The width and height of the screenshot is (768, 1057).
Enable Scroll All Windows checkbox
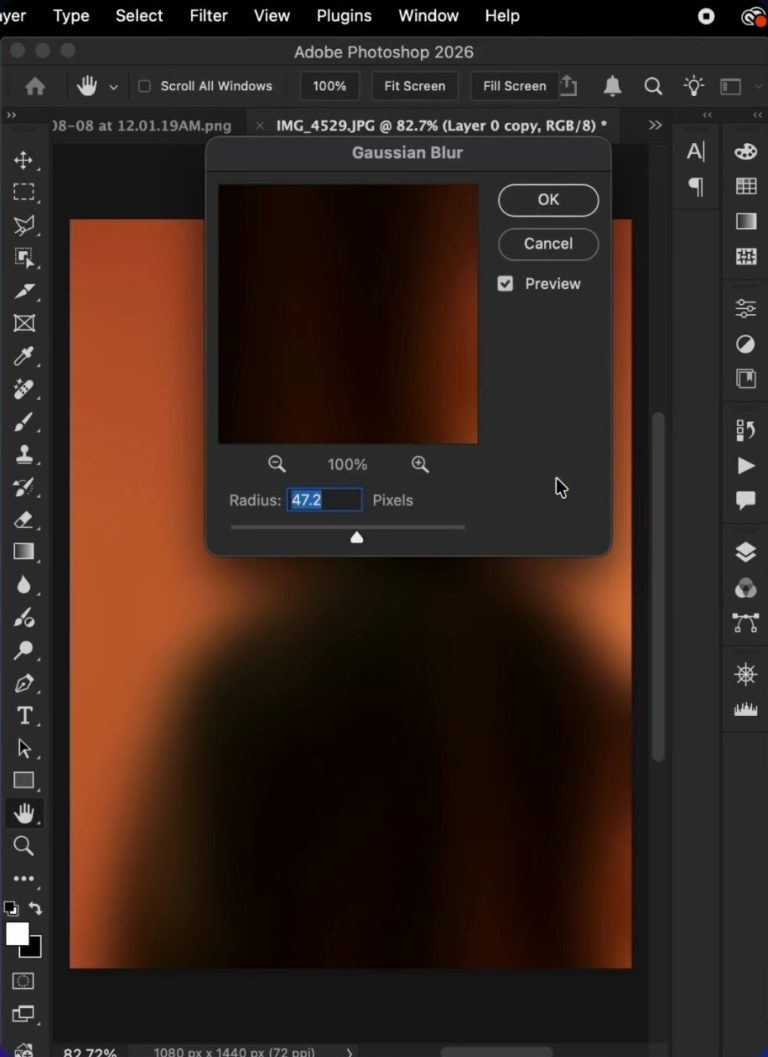pyautogui.click(x=144, y=86)
